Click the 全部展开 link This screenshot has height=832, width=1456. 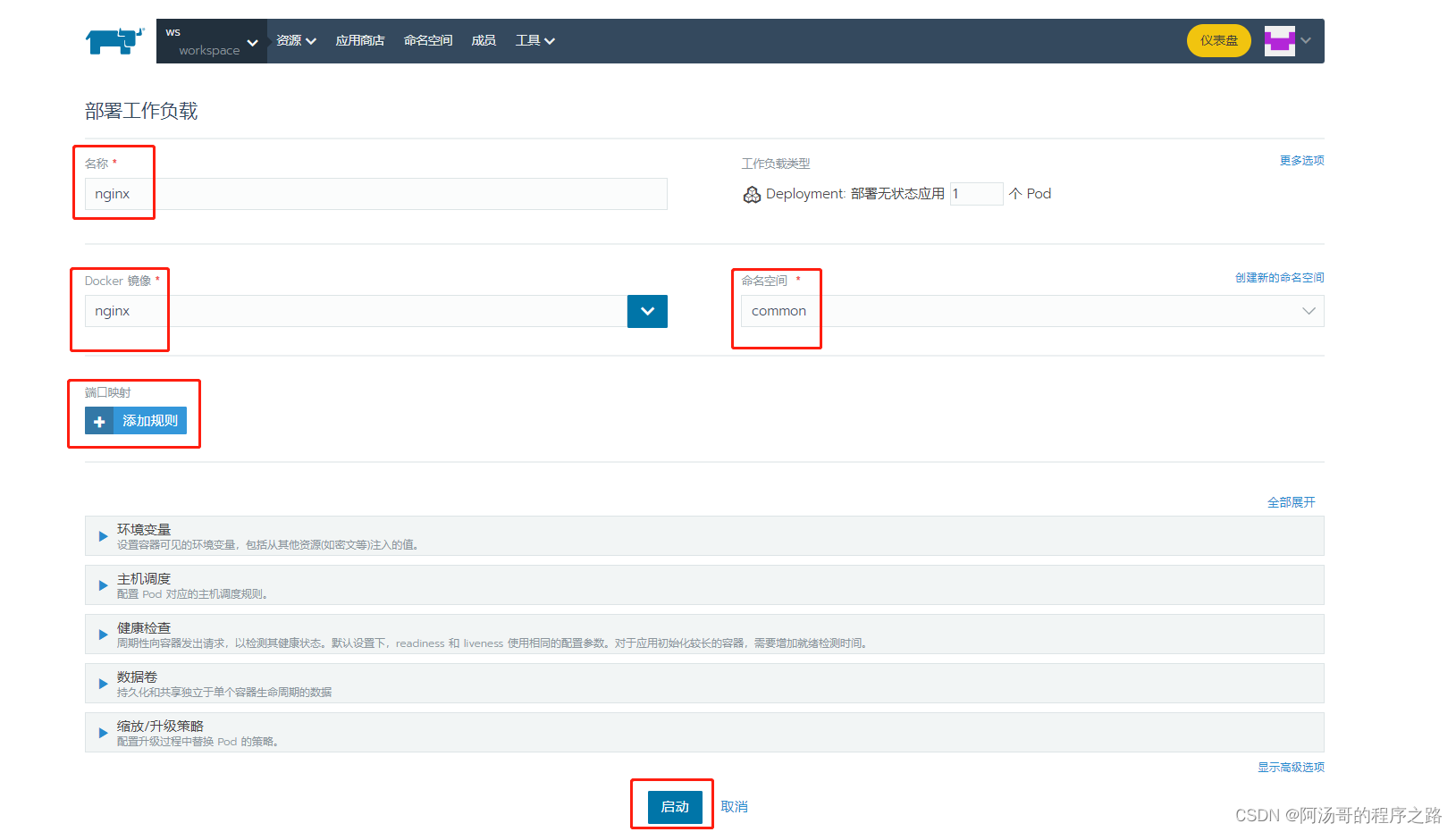click(1291, 502)
